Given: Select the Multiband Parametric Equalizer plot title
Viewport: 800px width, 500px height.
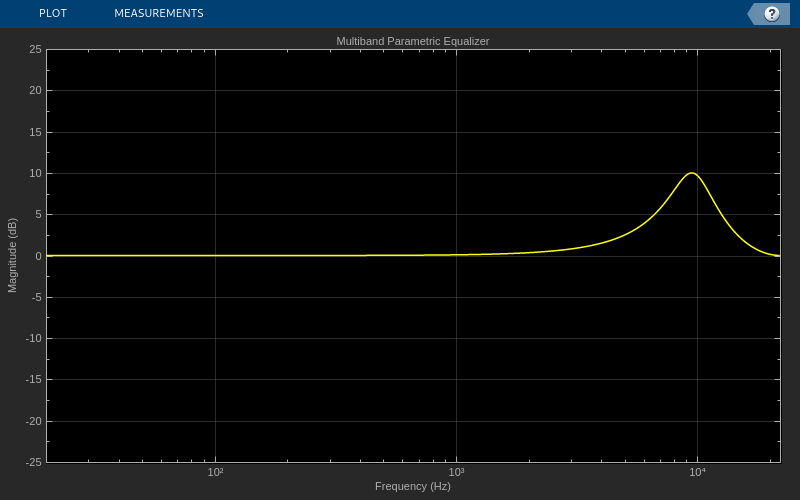Looking at the screenshot, I should [x=412, y=41].
